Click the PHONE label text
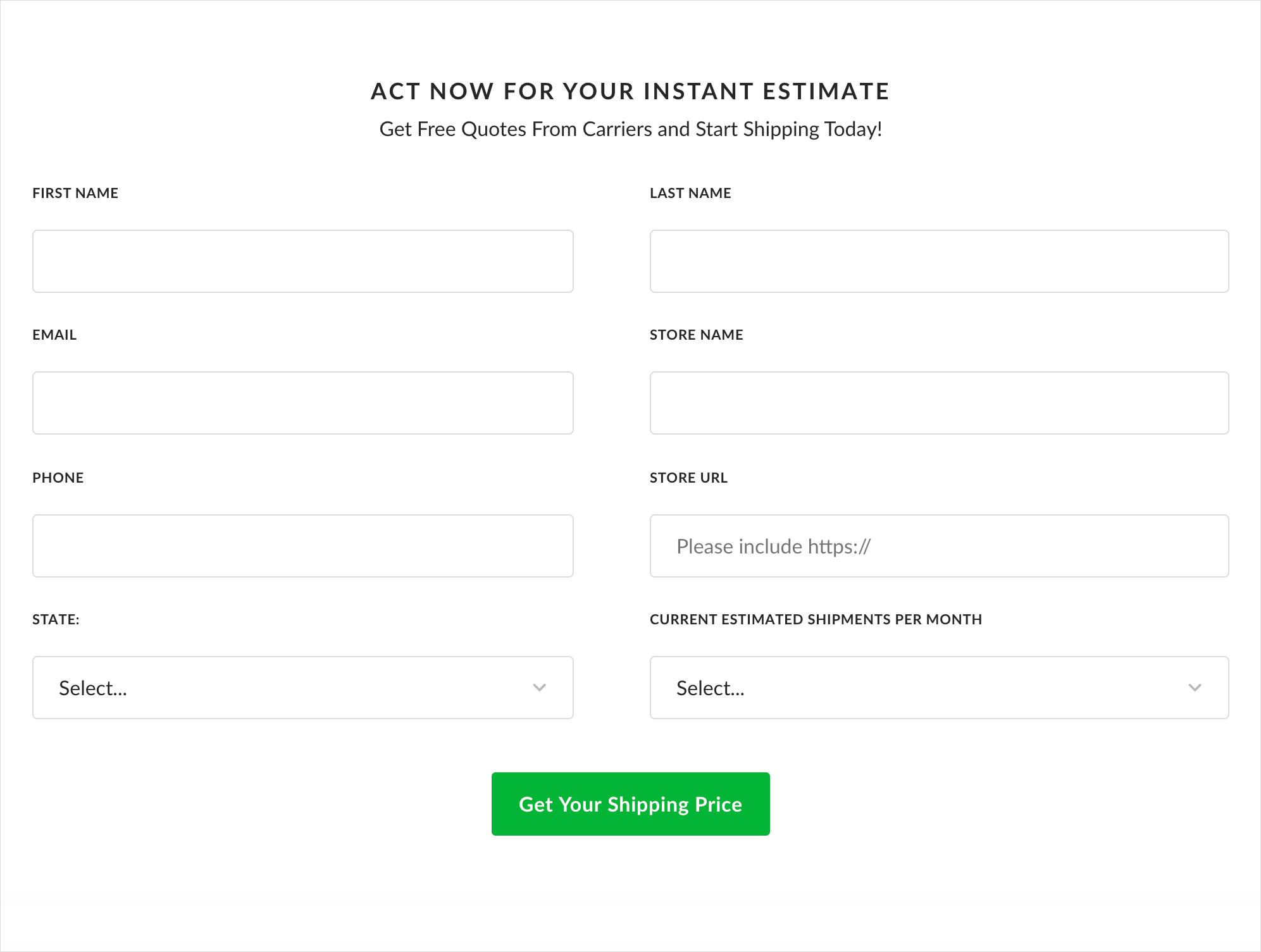Image resolution: width=1261 pixels, height=952 pixels. tap(58, 478)
